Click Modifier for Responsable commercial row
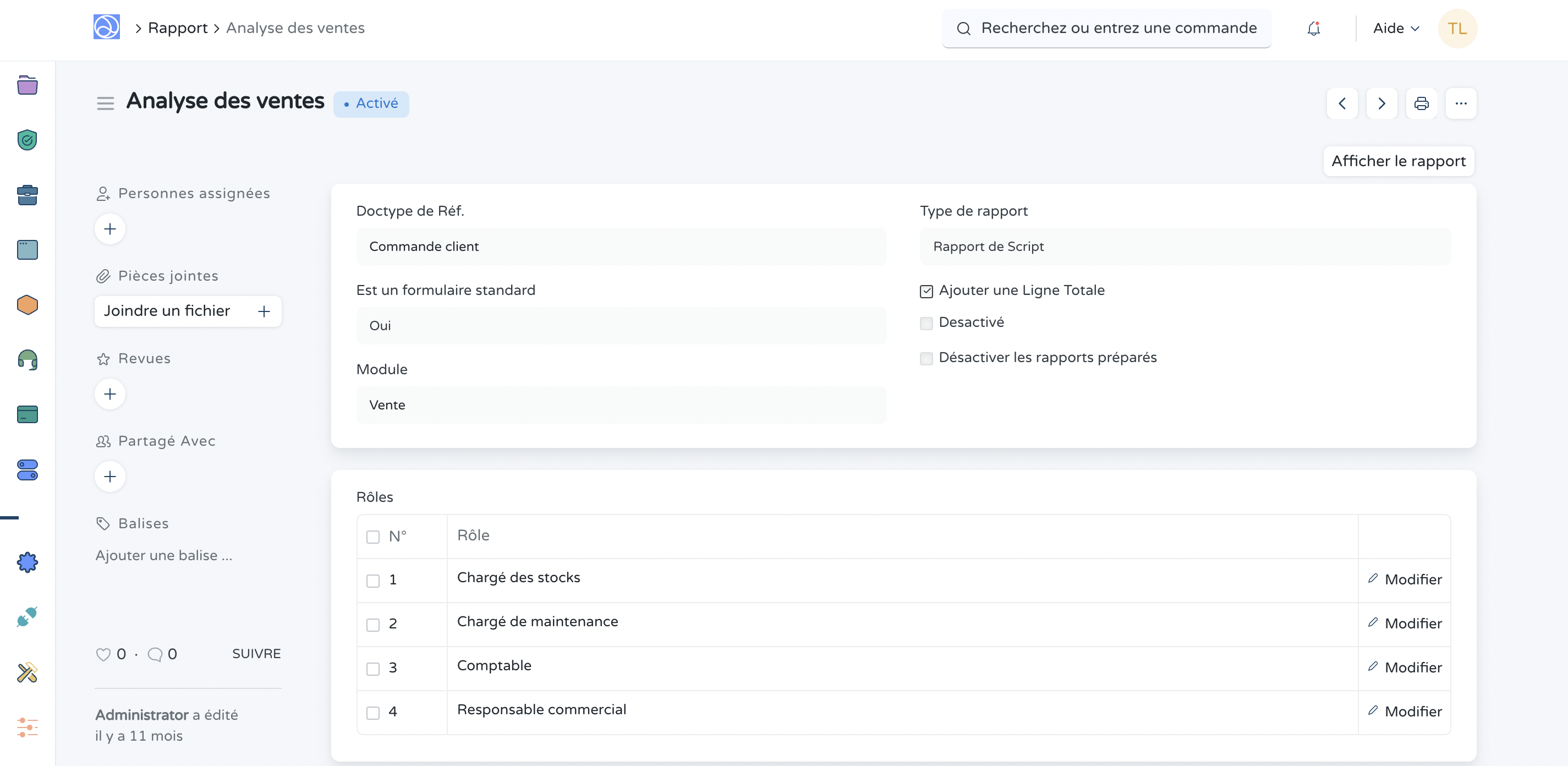 1405,711
